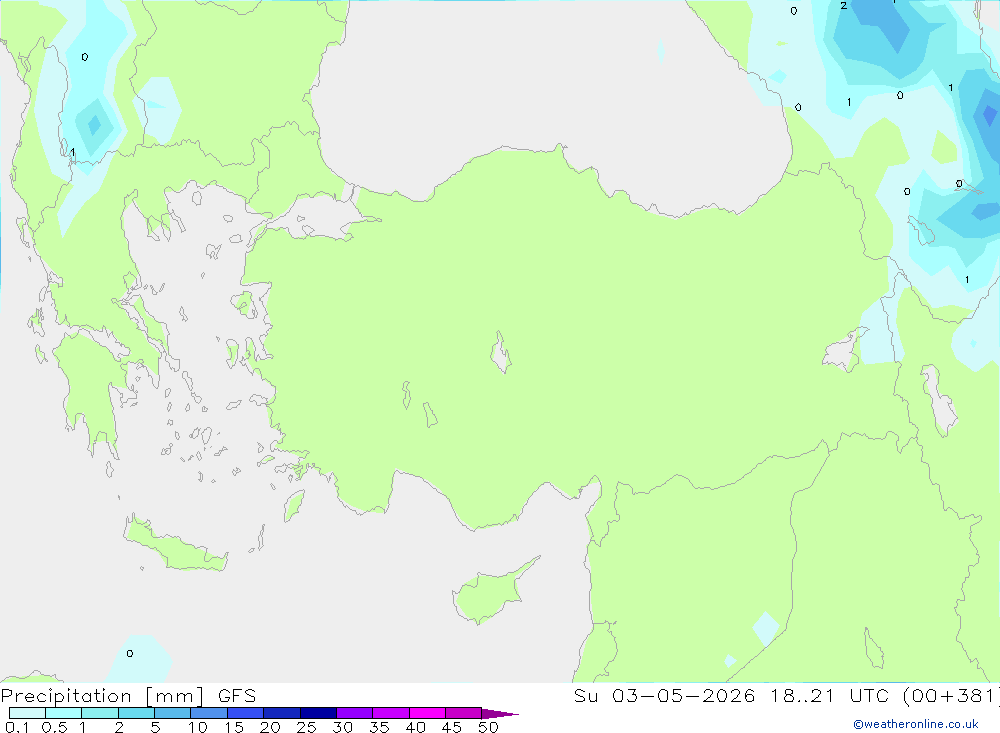Select the 30–35 mm purple legend swatch
The width and height of the screenshot is (1000, 733).
point(354,713)
